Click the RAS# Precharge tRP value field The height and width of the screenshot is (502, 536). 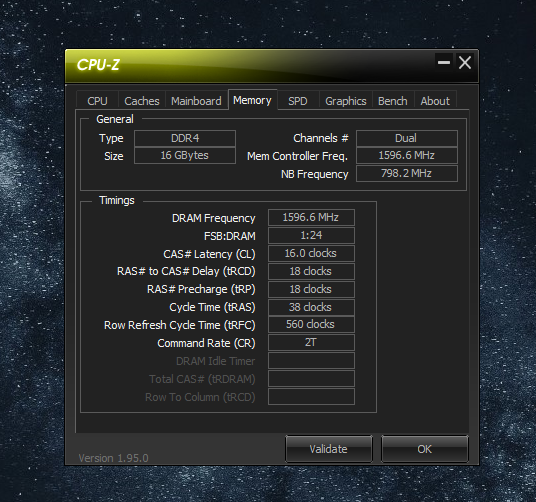pos(311,289)
